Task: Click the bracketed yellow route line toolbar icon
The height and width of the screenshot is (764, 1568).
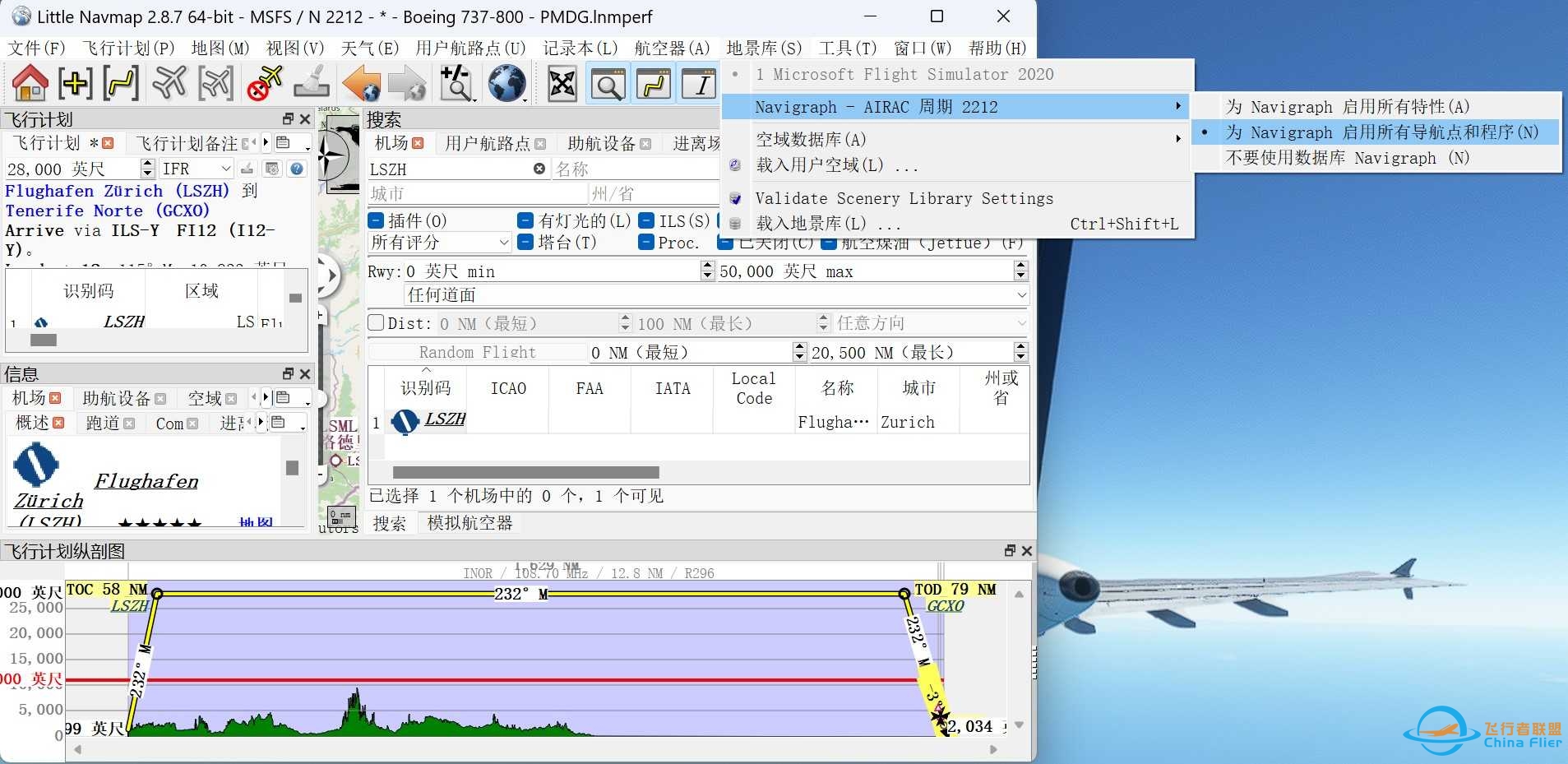Action: coord(122,83)
